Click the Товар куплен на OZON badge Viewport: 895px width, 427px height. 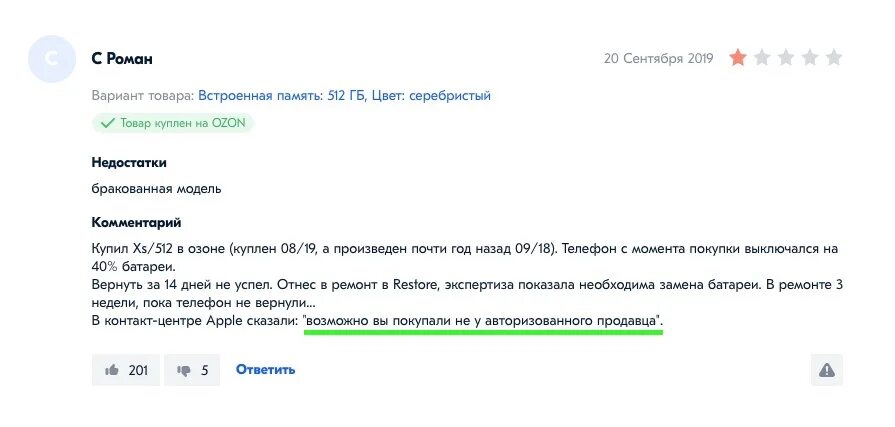click(x=172, y=123)
